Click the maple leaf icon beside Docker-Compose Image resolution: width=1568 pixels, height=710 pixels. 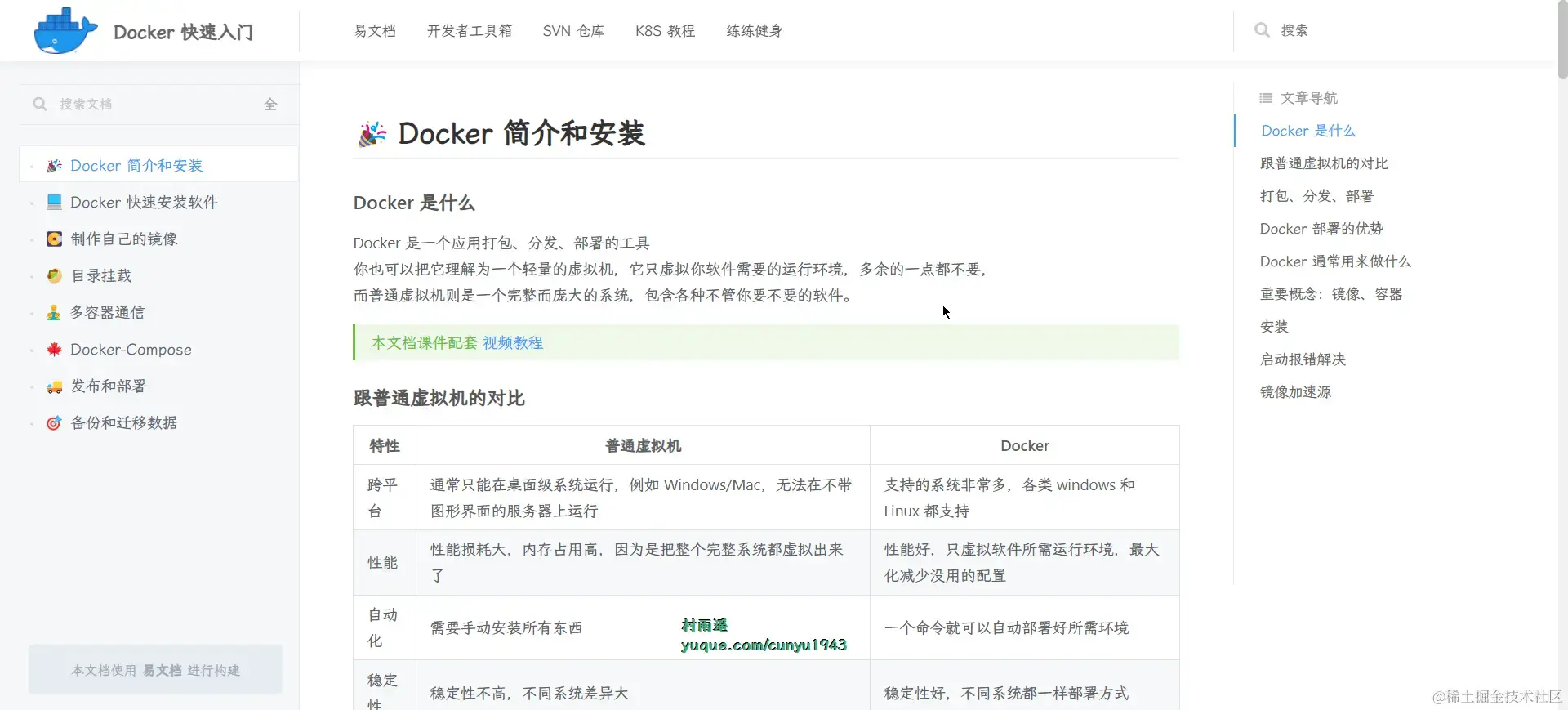coord(54,350)
